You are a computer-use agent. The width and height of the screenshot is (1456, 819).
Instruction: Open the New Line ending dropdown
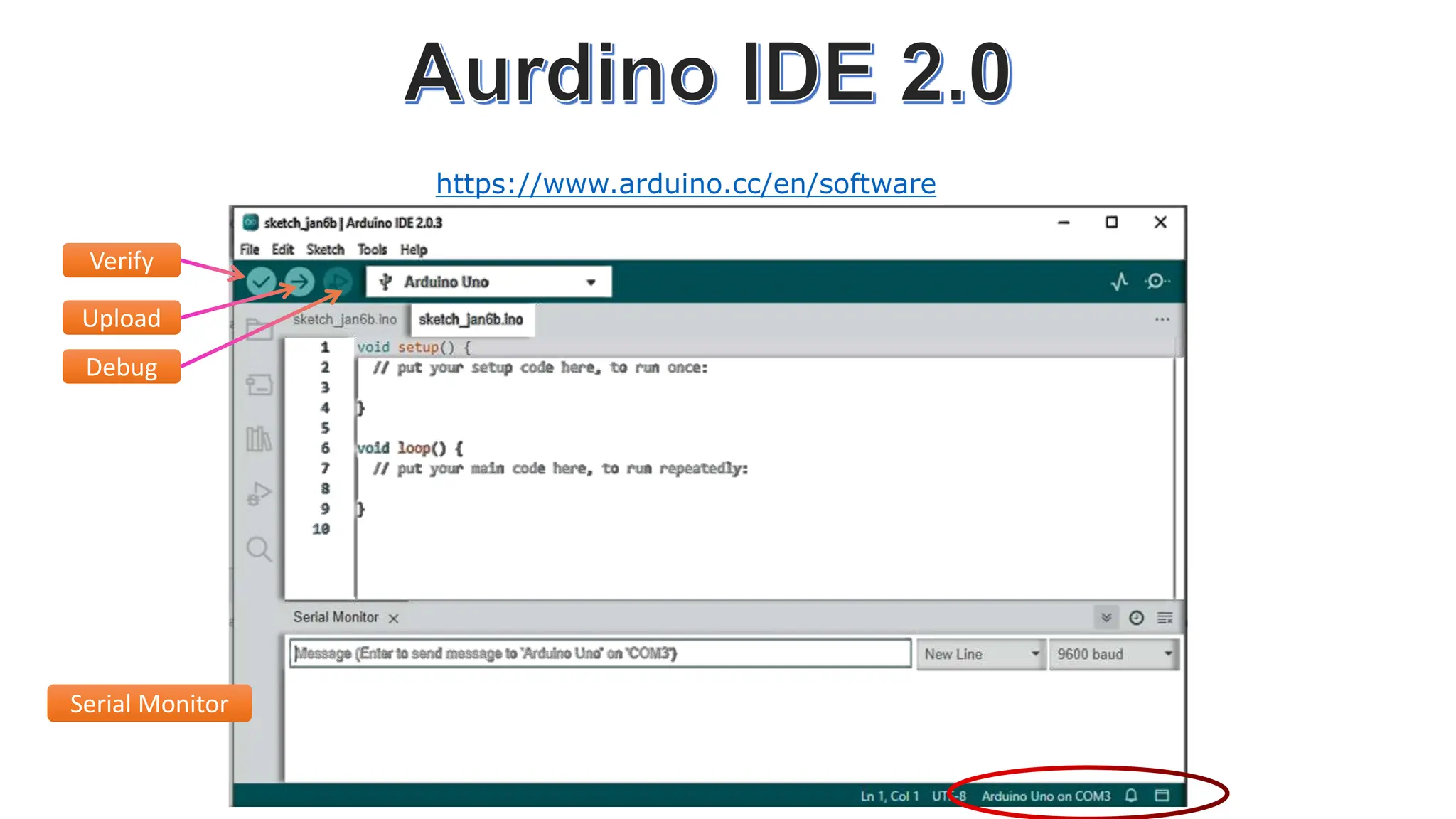tap(980, 654)
